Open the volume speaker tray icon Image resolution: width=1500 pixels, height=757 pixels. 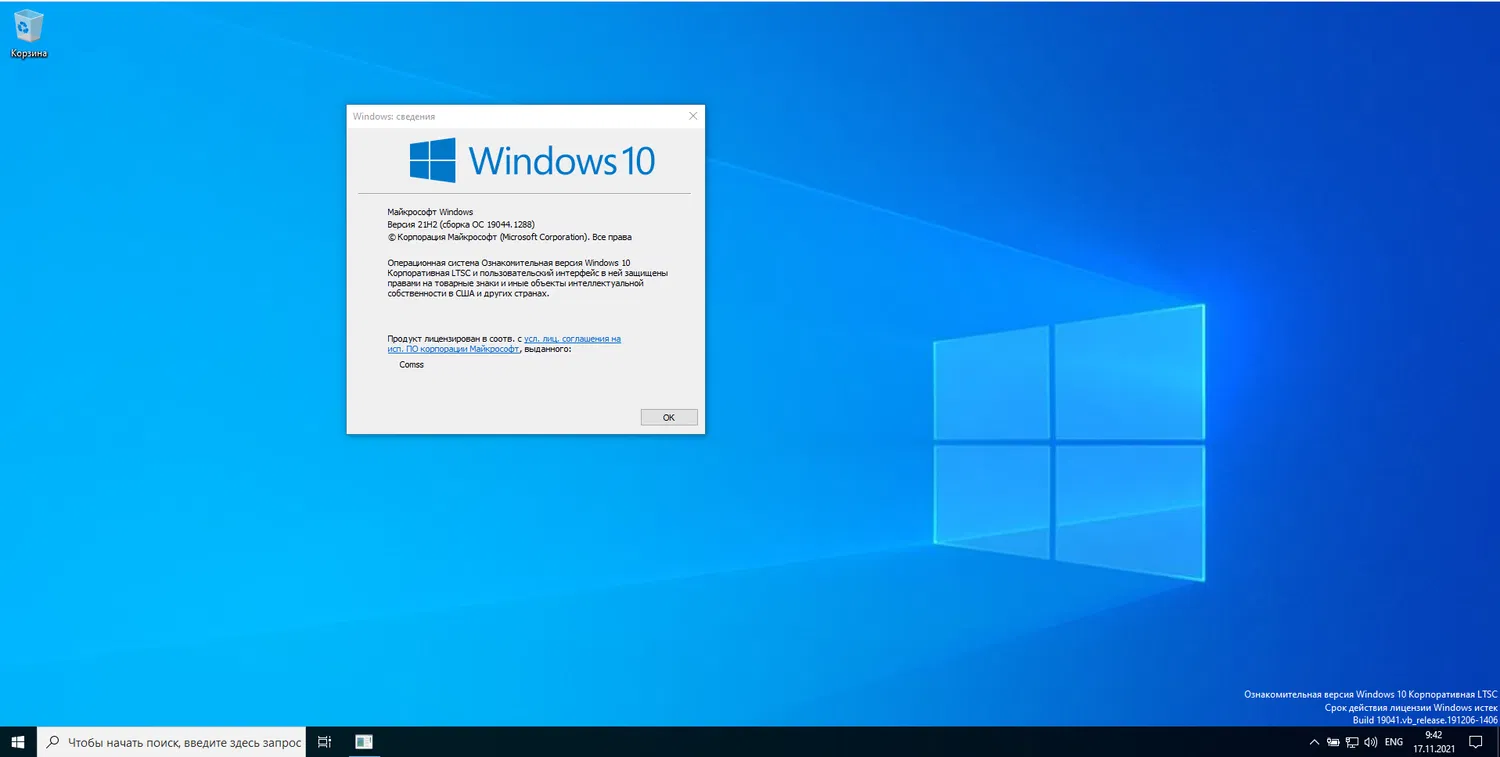click(1371, 742)
